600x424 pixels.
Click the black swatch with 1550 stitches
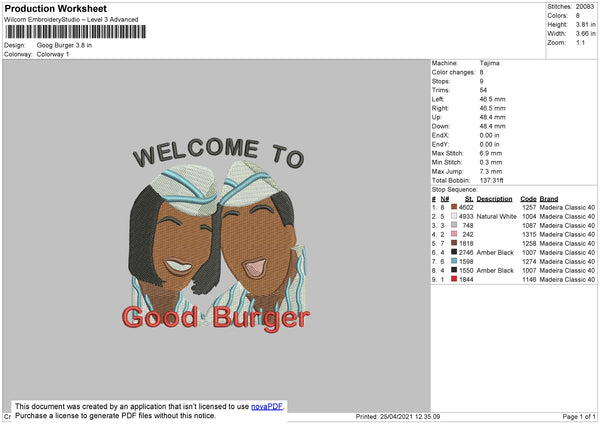[454, 270]
